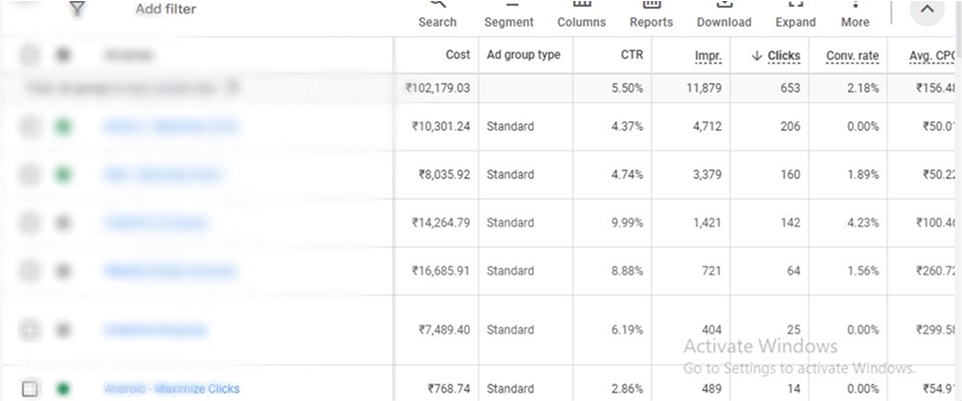Open green status dropdown in ₹8,035.92 row
The height and width of the screenshot is (401, 962).
click(64, 175)
